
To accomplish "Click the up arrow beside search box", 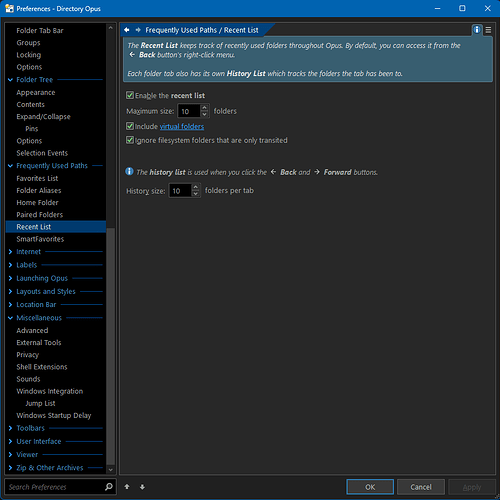I will tap(127, 487).
